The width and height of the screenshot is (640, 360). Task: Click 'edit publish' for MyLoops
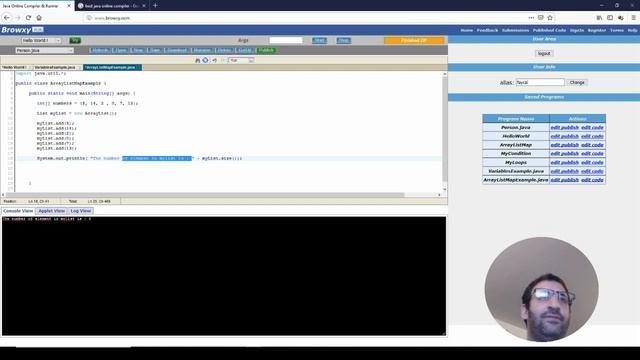pyautogui.click(x=564, y=162)
